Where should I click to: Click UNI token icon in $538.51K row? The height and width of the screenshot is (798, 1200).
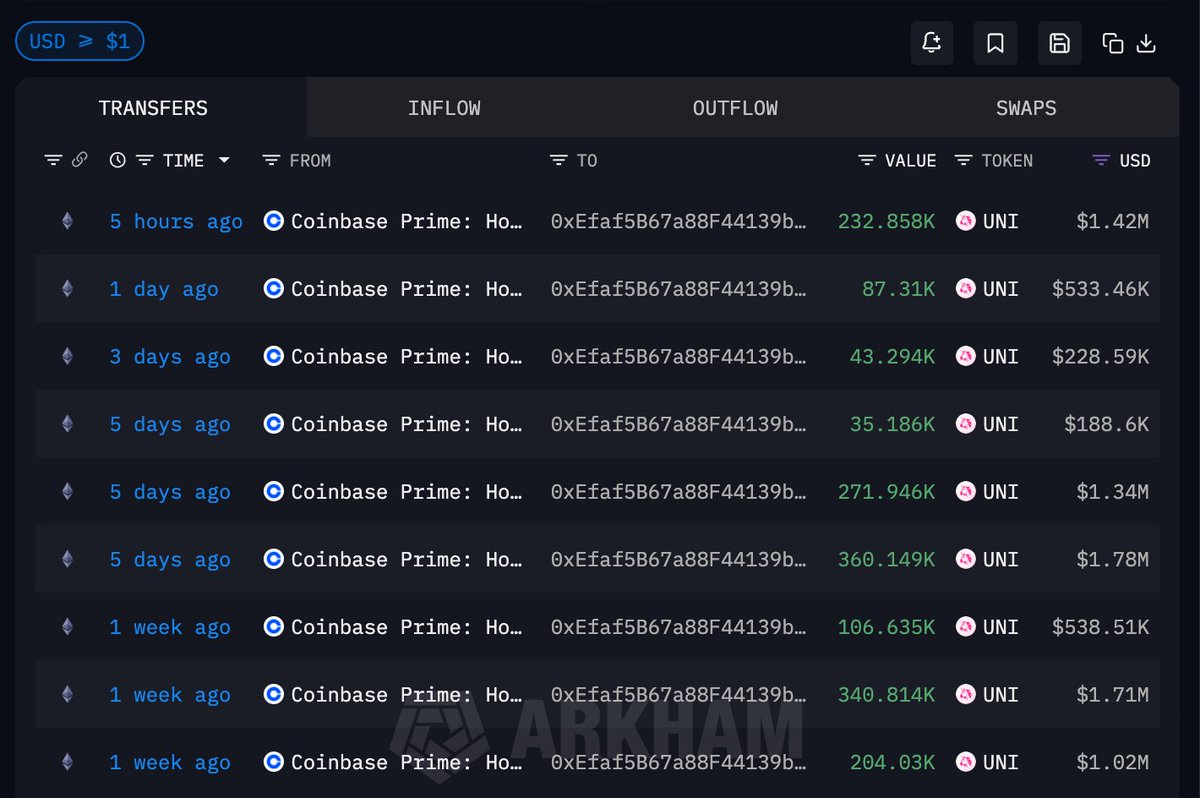click(x=965, y=627)
